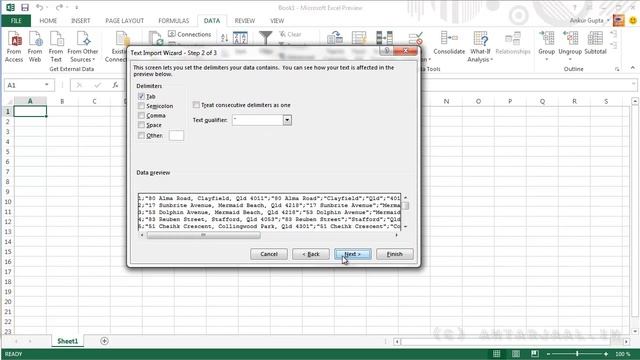Click the Filter funnel icon
Viewport: 640px width, 360px height.
[x=266, y=38]
